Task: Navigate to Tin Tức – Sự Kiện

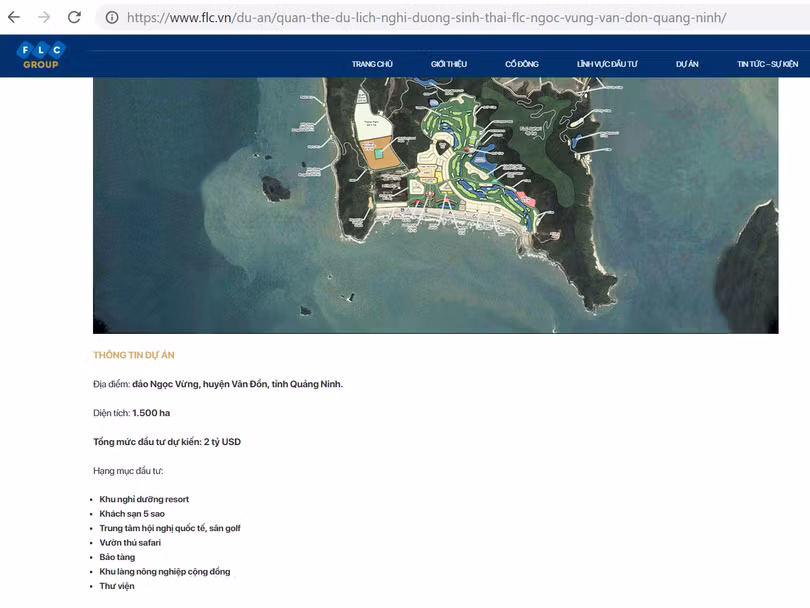Action: (767, 64)
